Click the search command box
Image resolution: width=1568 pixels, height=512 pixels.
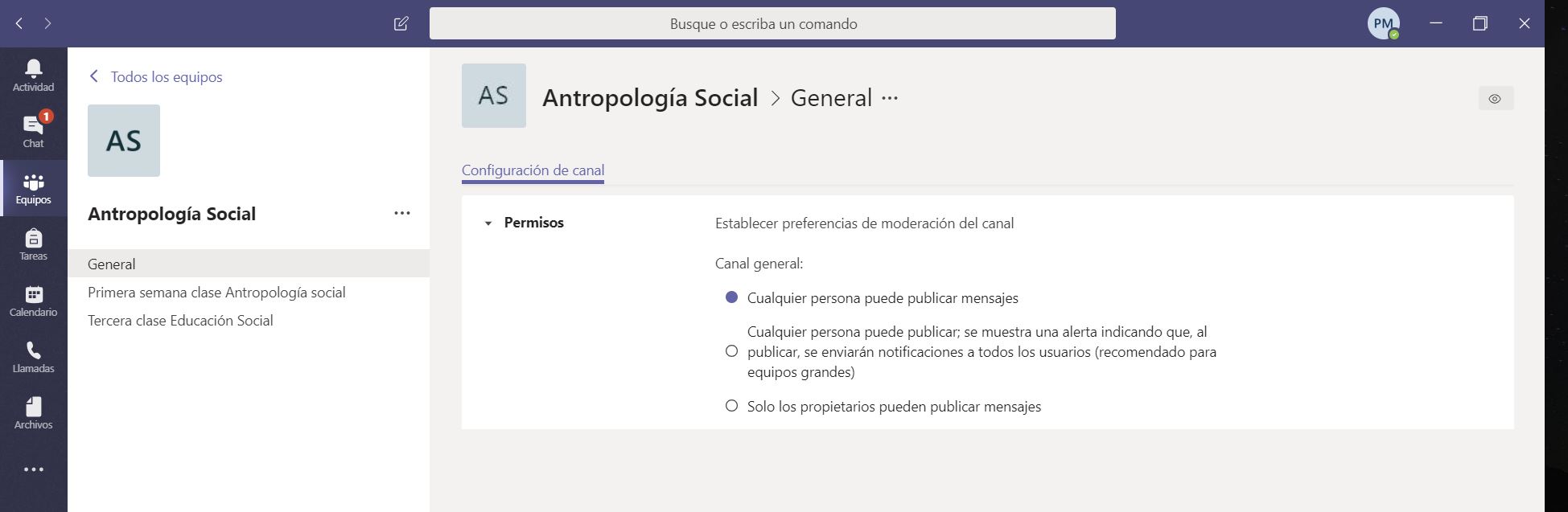coord(772,23)
